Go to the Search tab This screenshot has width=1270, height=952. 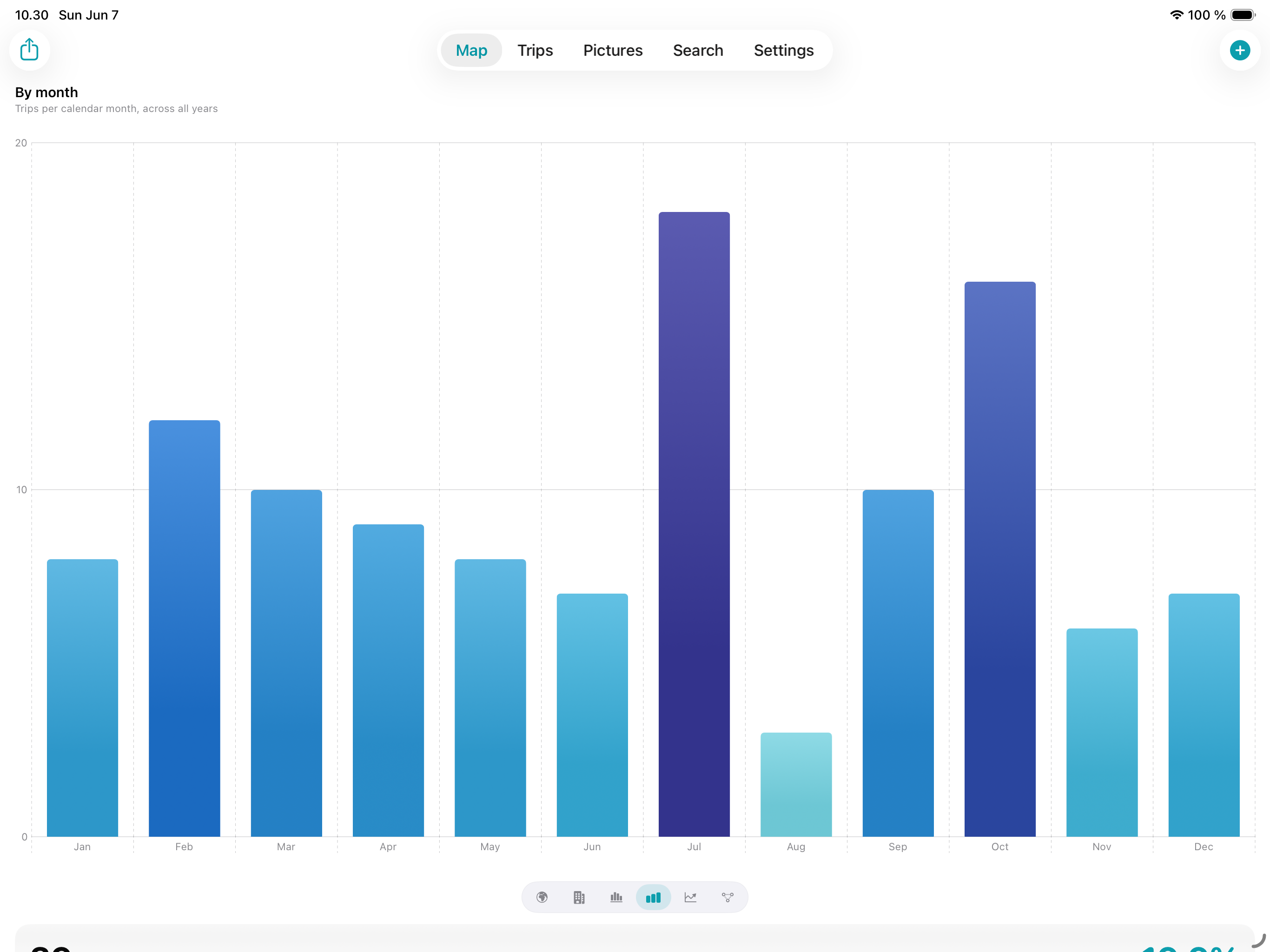(x=698, y=51)
